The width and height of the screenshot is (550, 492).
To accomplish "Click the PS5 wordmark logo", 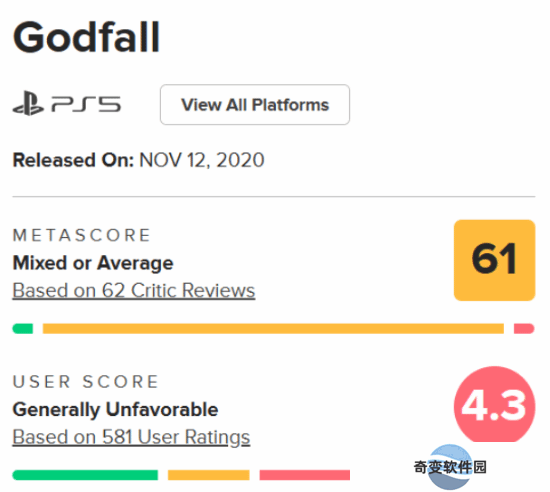I will click(86, 105).
